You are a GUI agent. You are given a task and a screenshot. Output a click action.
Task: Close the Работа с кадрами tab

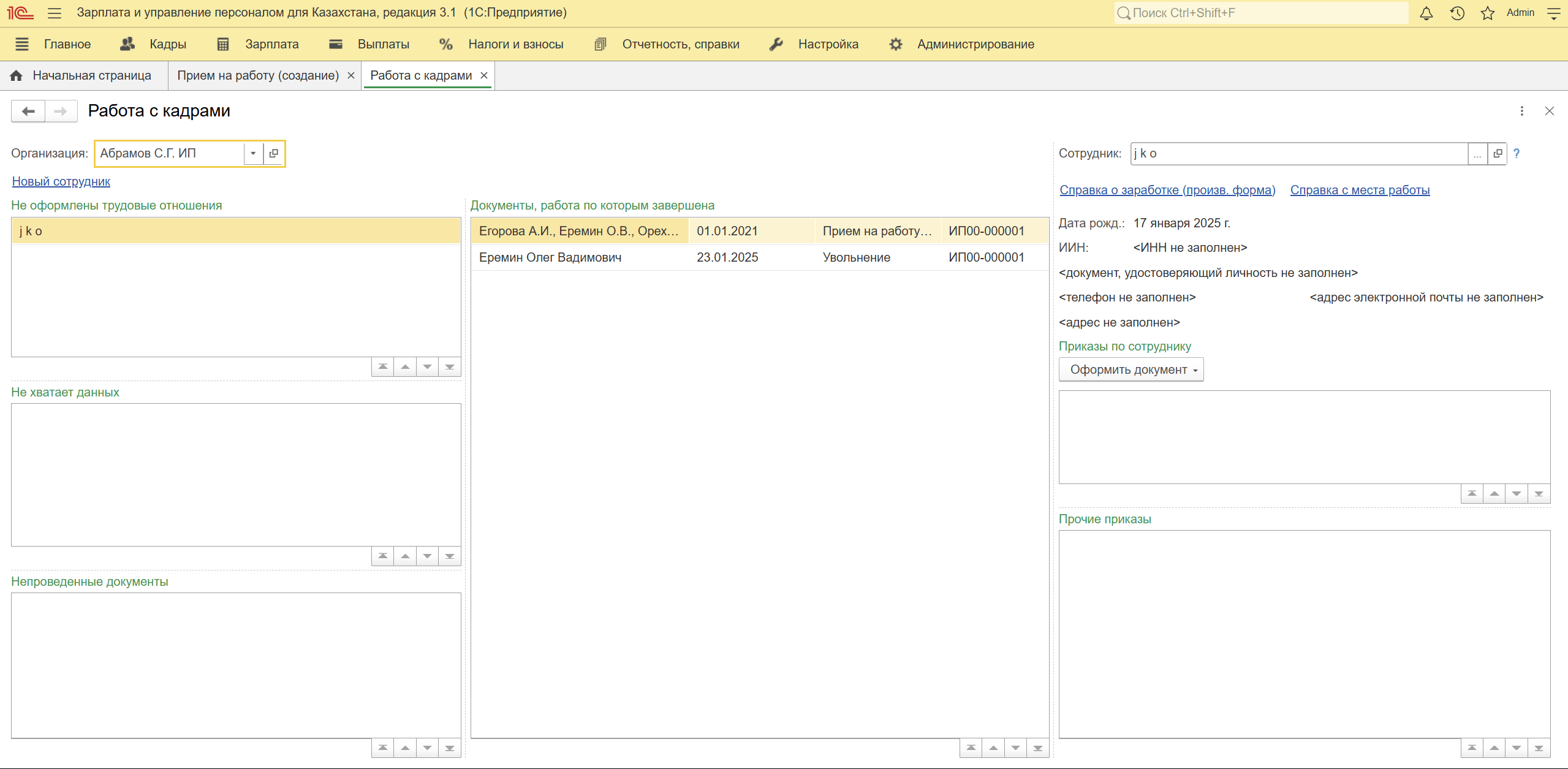484,75
